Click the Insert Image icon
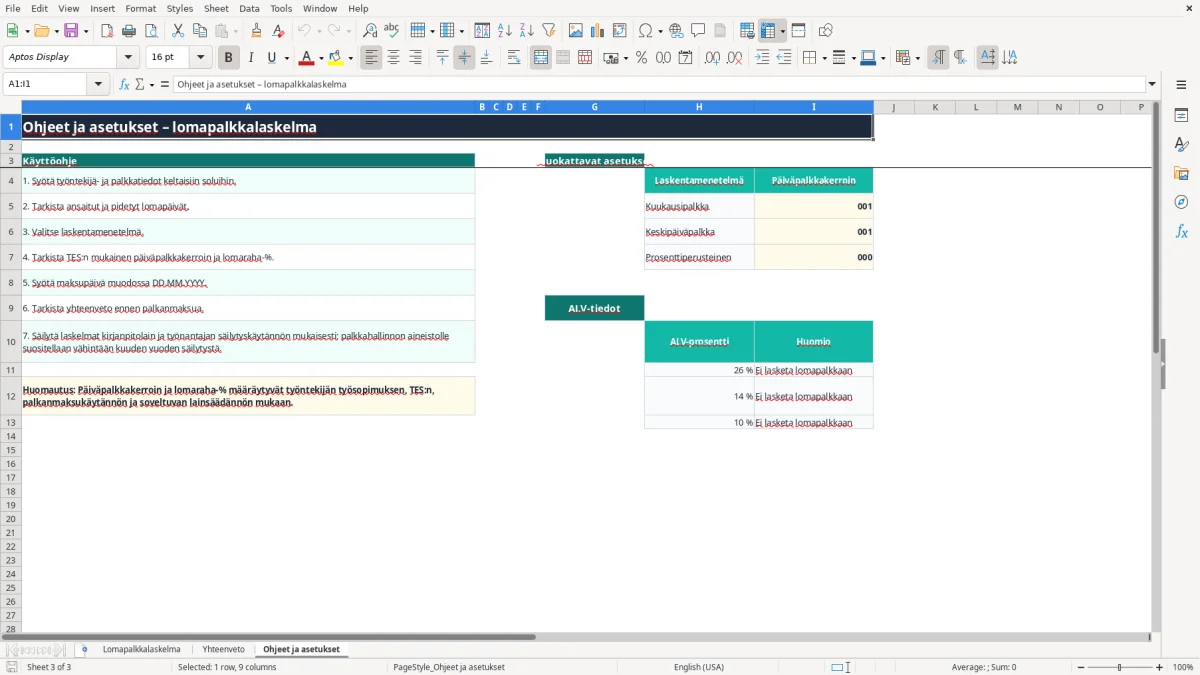The height and width of the screenshot is (675, 1200). (575, 31)
